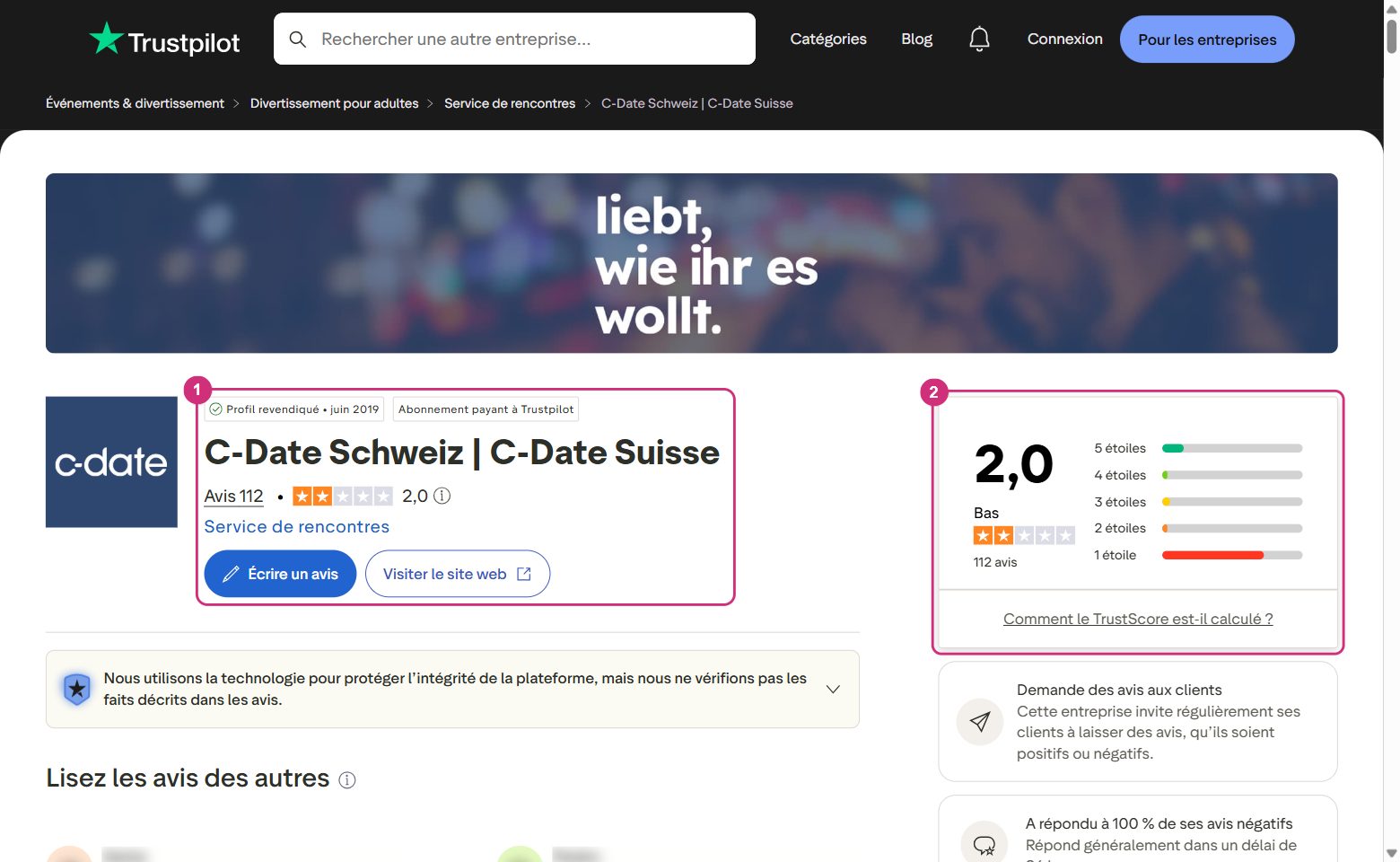Click the Visiter le site web button
The height and width of the screenshot is (862, 1400).
coord(458,574)
